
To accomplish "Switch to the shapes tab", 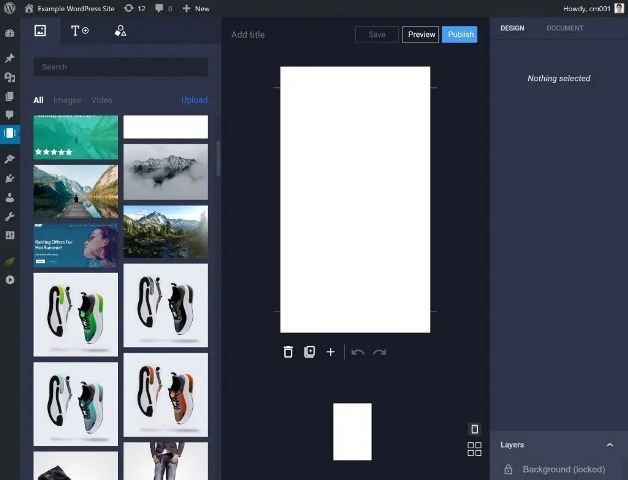I will click(x=121, y=30).
